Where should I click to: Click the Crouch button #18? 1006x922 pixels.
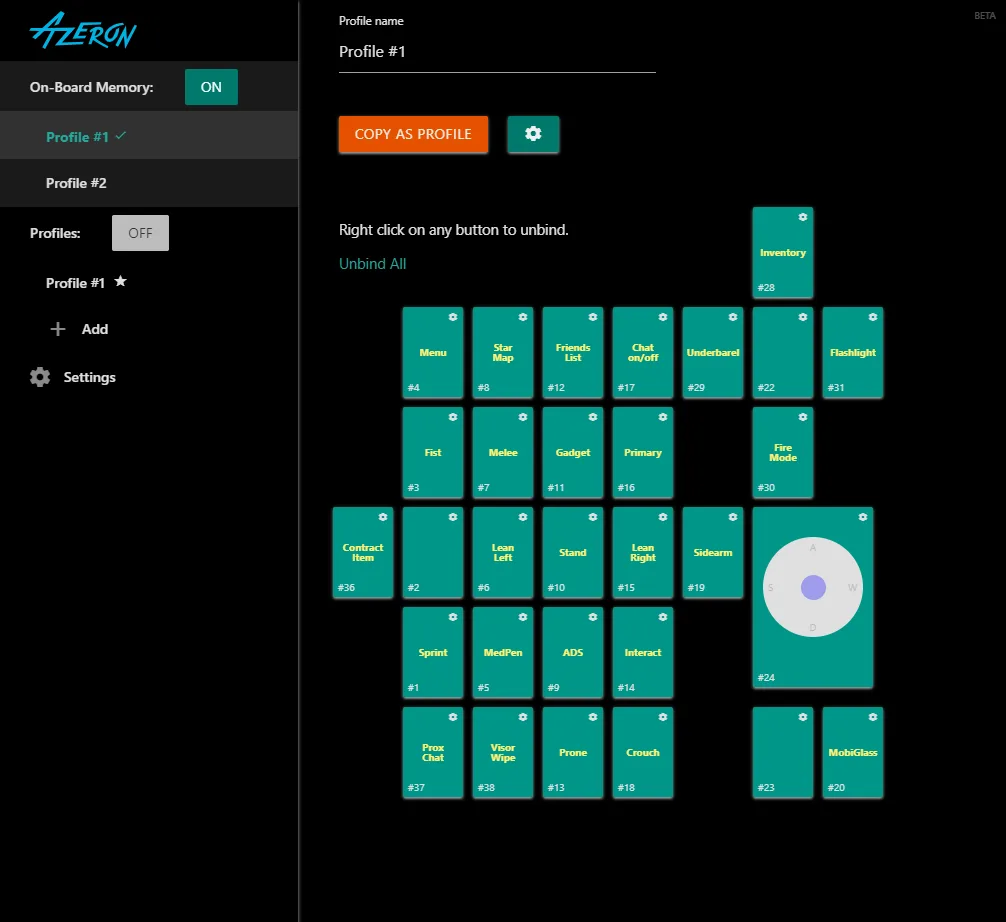pyautogui.click(x=643, y=753)
